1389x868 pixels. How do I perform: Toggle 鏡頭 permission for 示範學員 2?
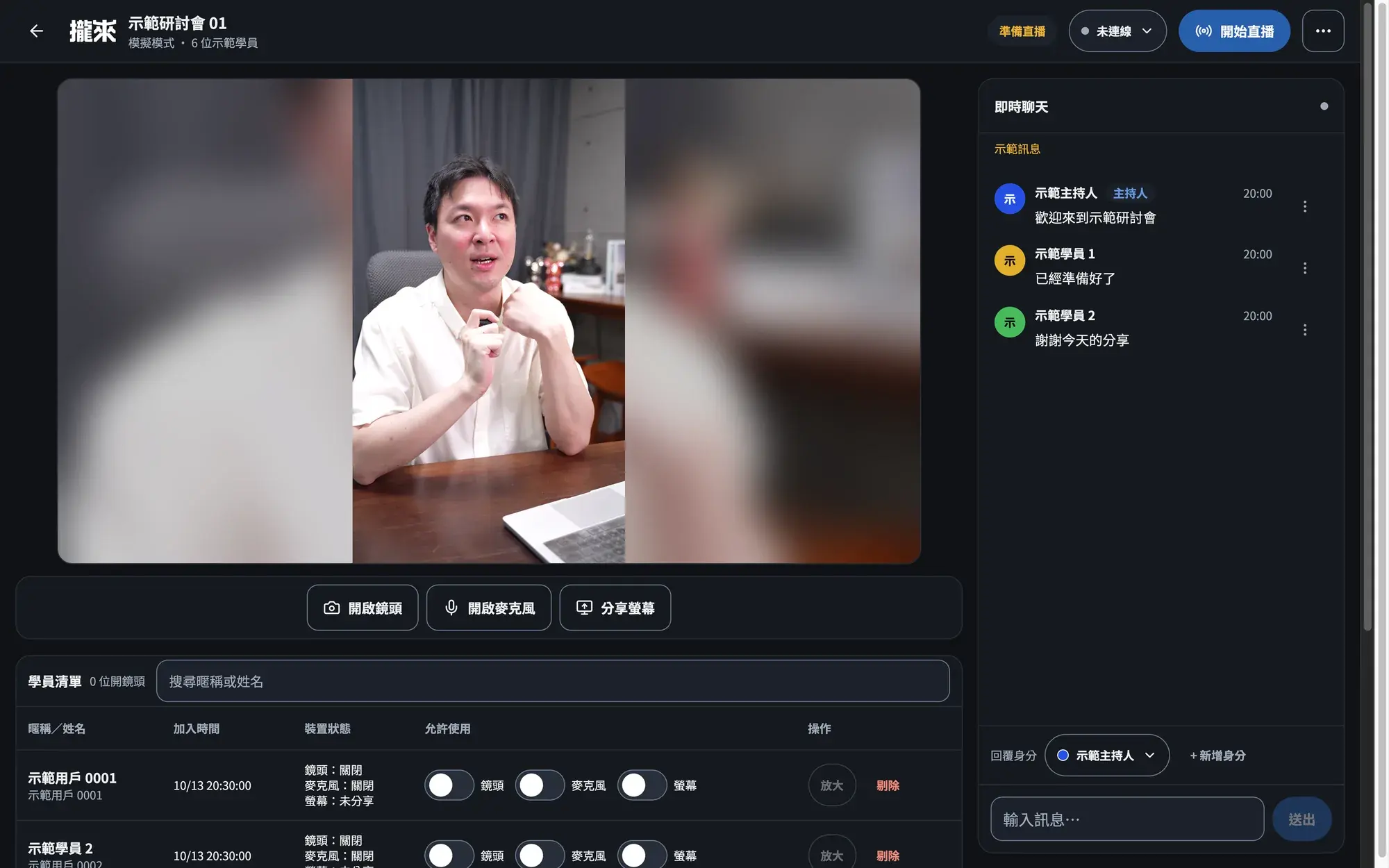[x=449, y=855]
